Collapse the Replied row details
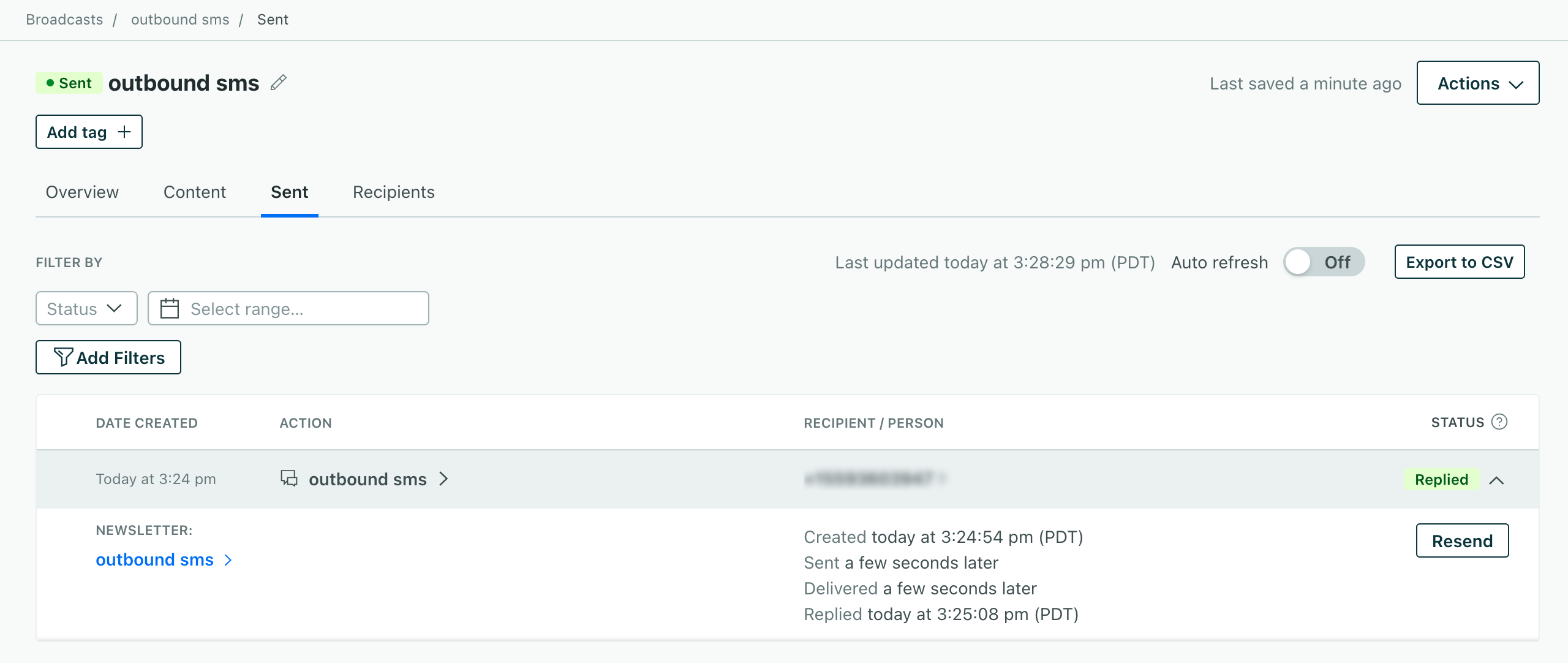This screenshot has height=663, width=1568. (1496, 480)
